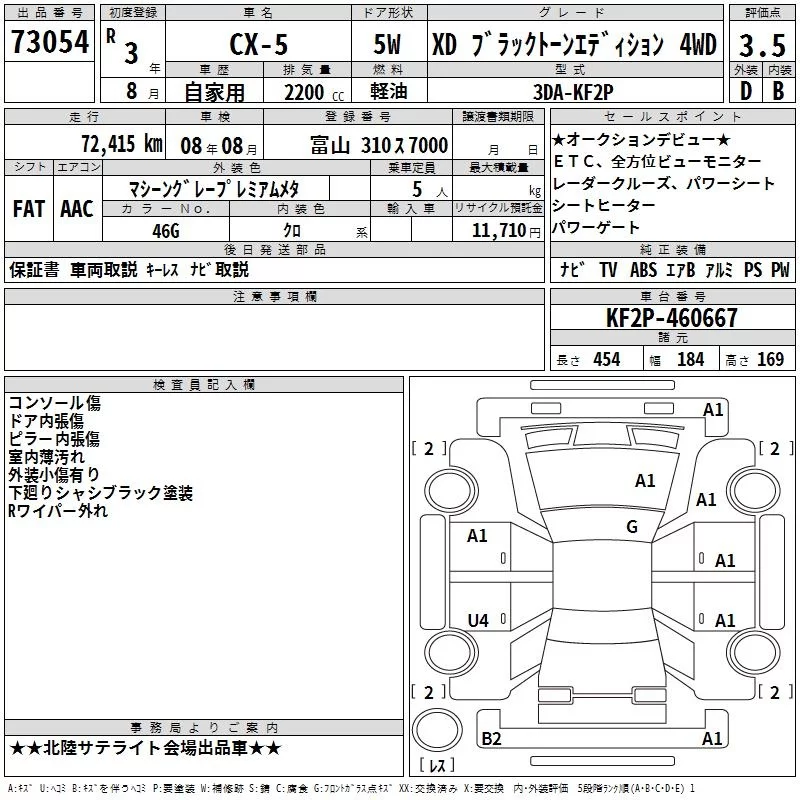Click the 検査員記入欄 section header
800x800 pixels.
[x=204, y=385]
